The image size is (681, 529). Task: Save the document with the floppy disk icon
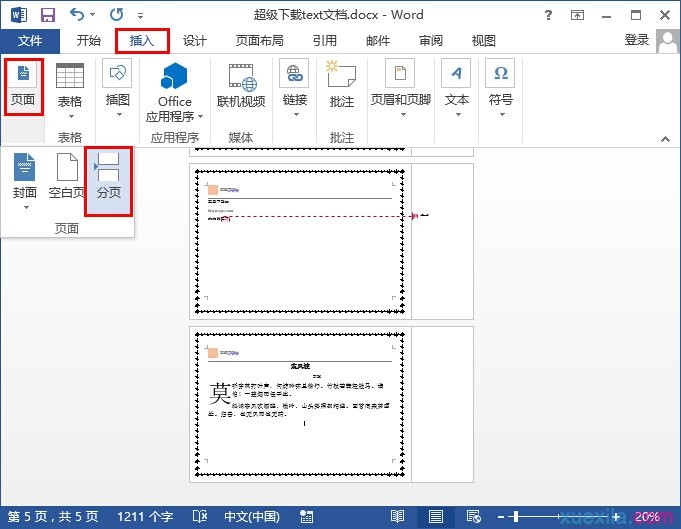48,15
